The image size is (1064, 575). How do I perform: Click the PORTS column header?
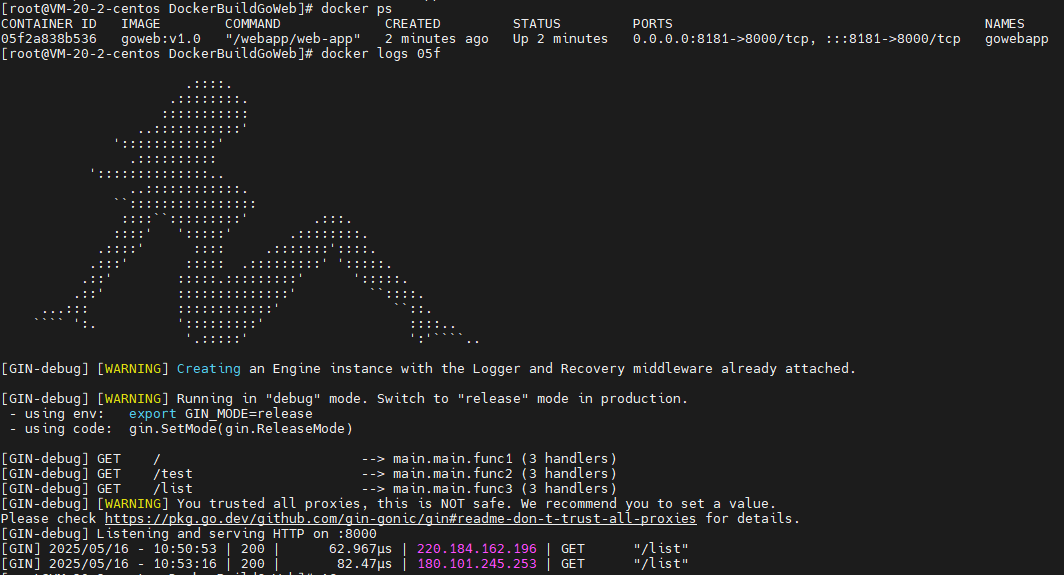[x=652, y=24]
